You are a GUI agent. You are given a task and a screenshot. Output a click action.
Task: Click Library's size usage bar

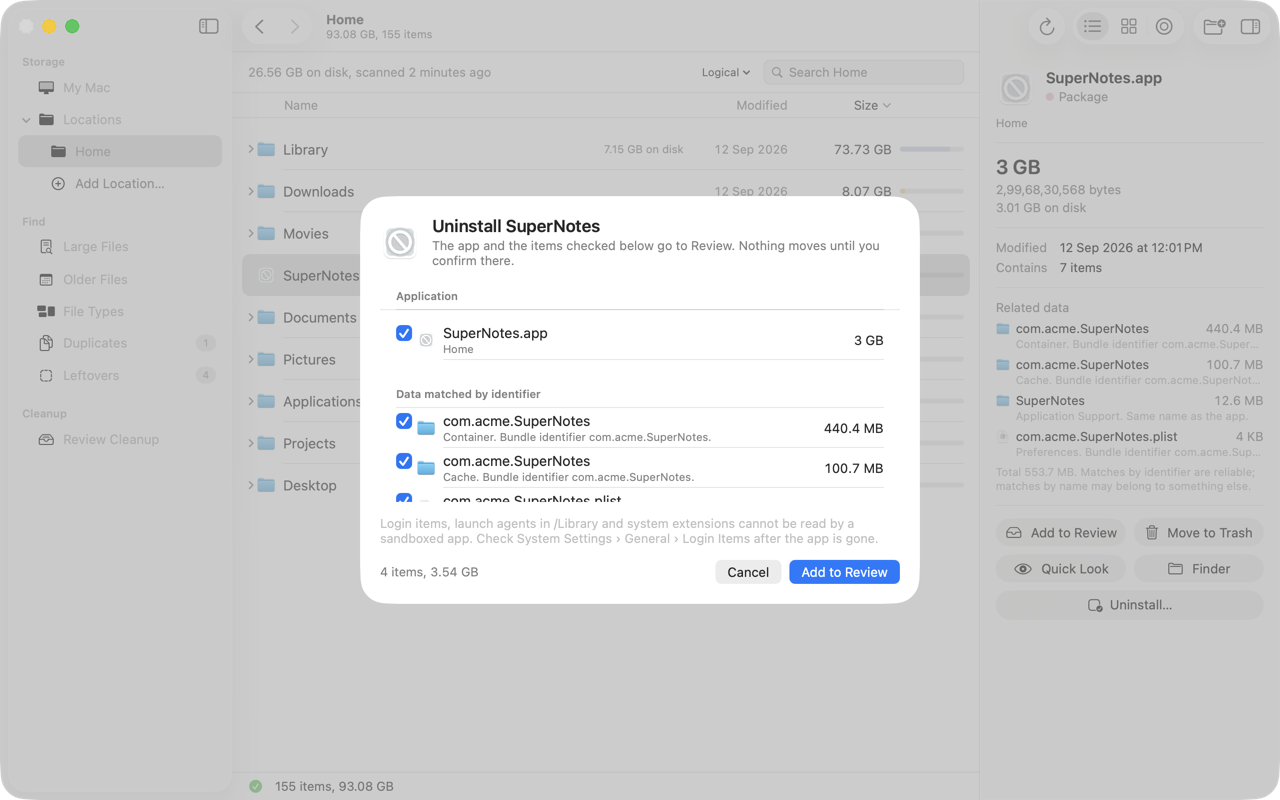pos(931,149)
